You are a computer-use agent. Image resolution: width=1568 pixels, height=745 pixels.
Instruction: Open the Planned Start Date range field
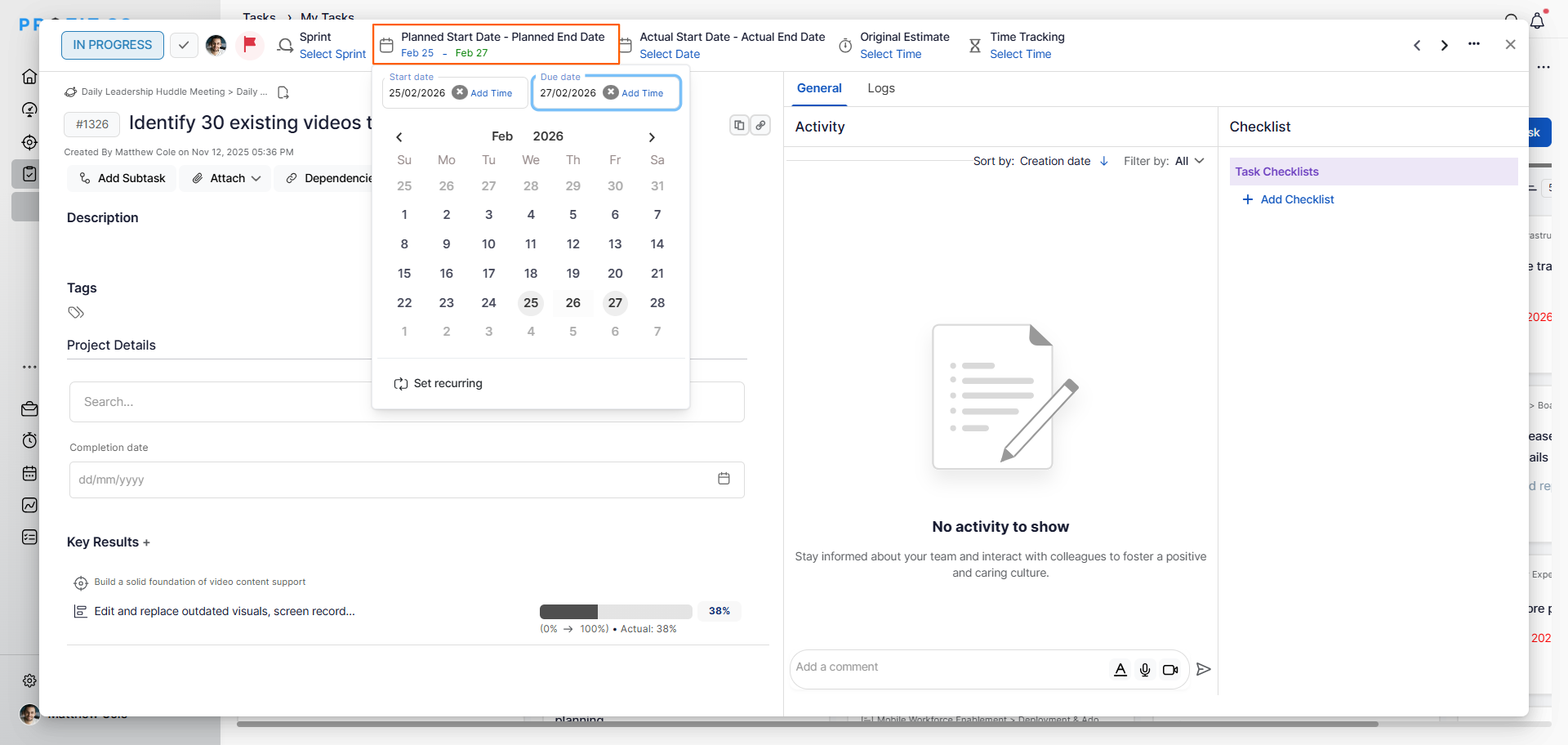click(496, 45)
